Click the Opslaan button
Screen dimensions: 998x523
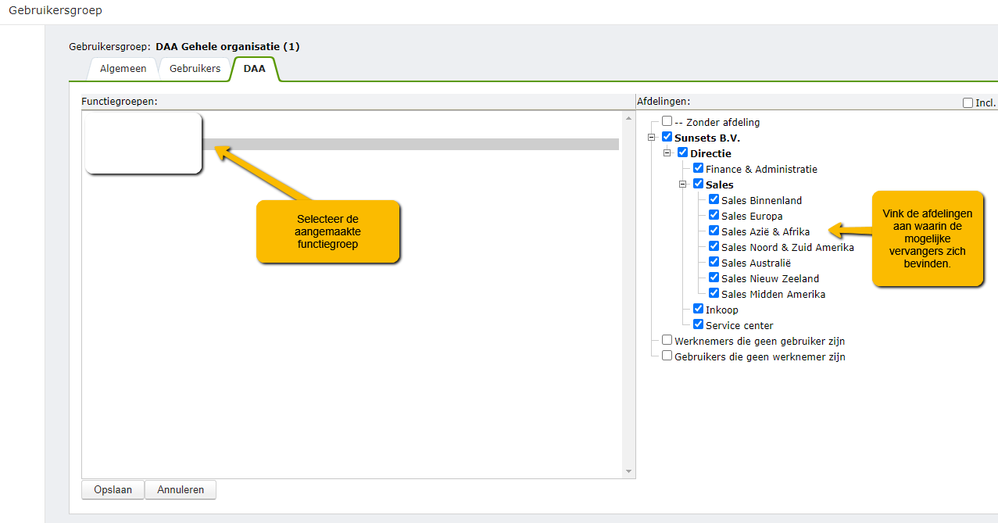coord(113,490)
